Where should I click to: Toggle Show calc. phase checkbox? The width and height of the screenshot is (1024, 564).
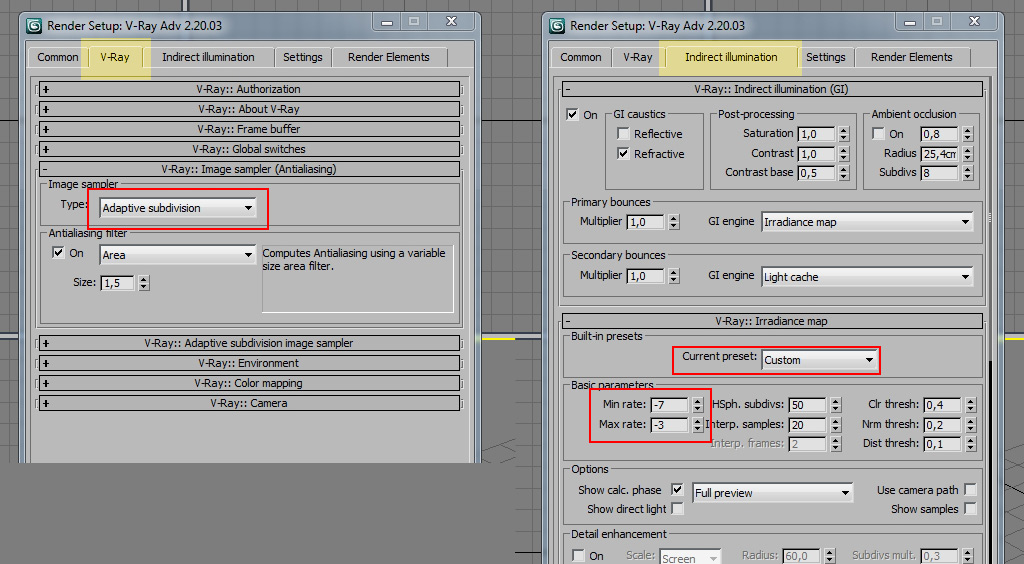tap(677, 489)
